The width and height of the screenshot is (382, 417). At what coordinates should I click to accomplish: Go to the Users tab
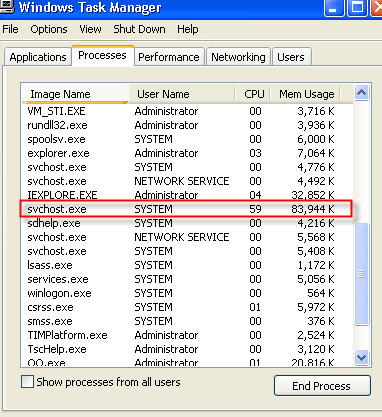(291, 57)
